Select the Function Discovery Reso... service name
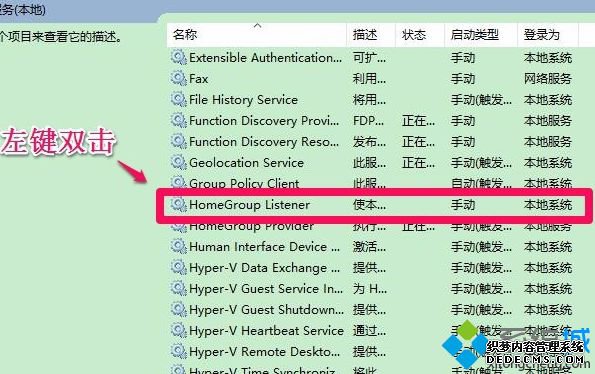595x374 pixels. pos(264,141)
